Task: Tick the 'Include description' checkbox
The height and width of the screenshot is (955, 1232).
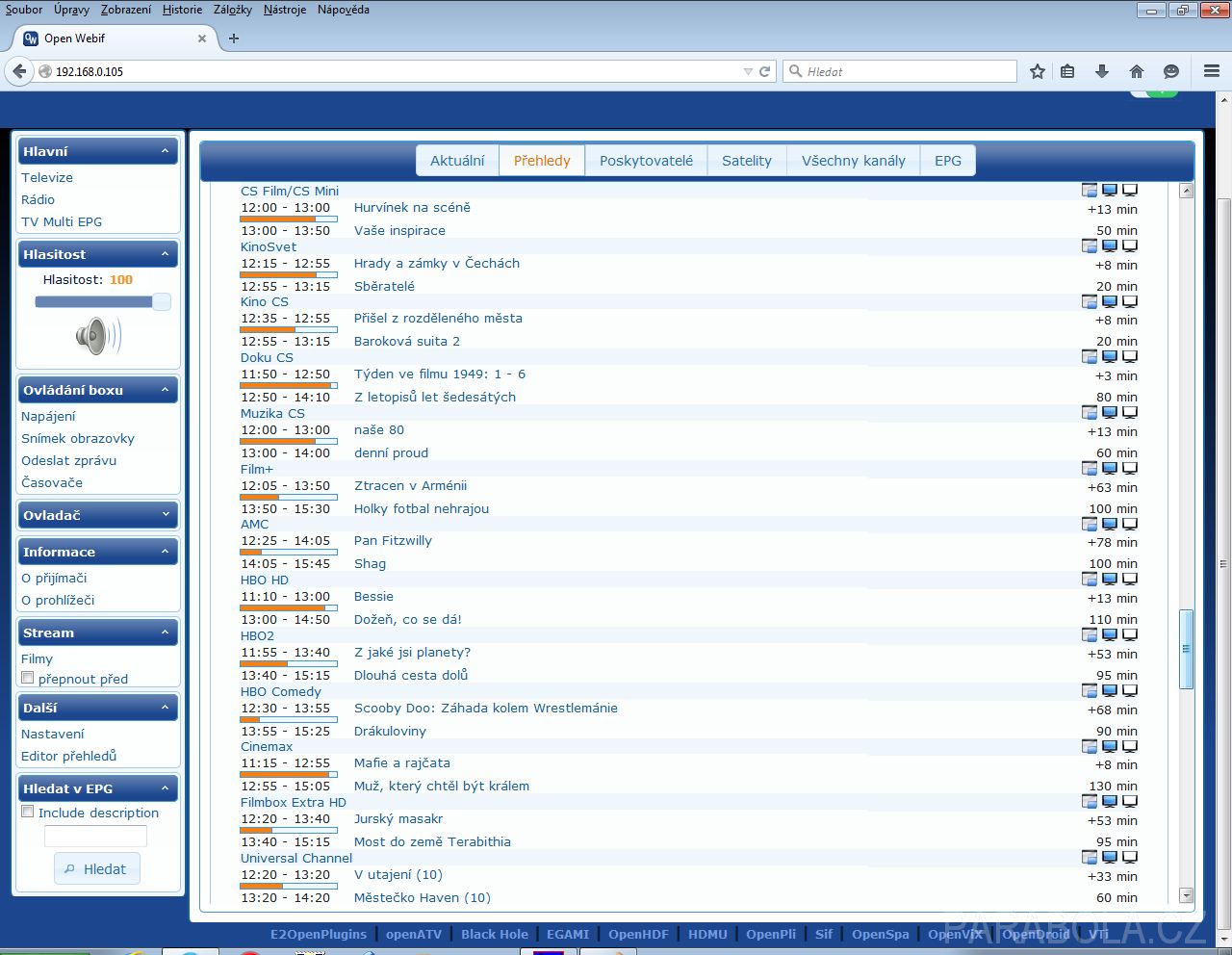Action: pyautogui.click(x=28, y=812)
